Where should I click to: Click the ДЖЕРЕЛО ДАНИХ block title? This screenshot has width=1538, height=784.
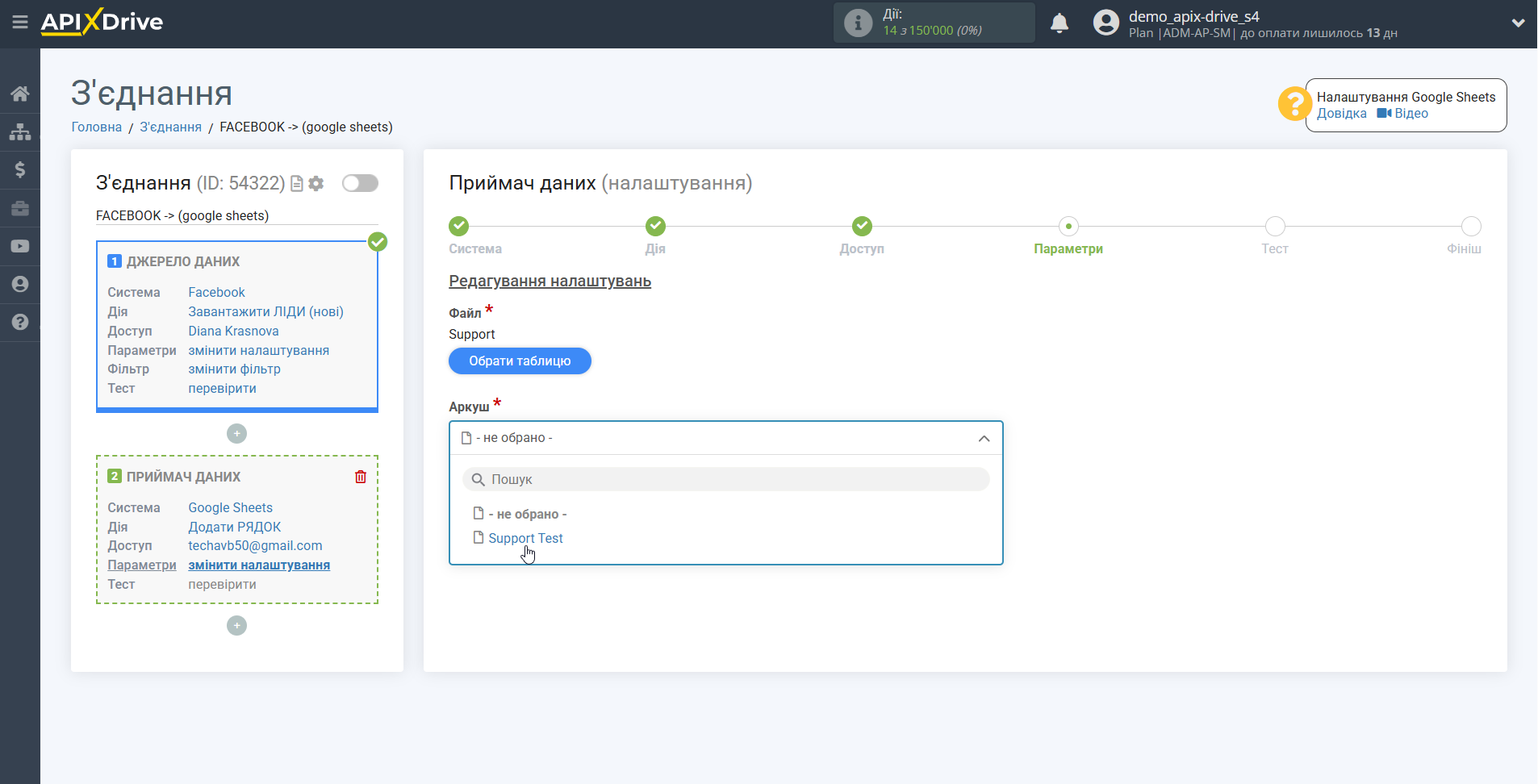click(182, 262)
